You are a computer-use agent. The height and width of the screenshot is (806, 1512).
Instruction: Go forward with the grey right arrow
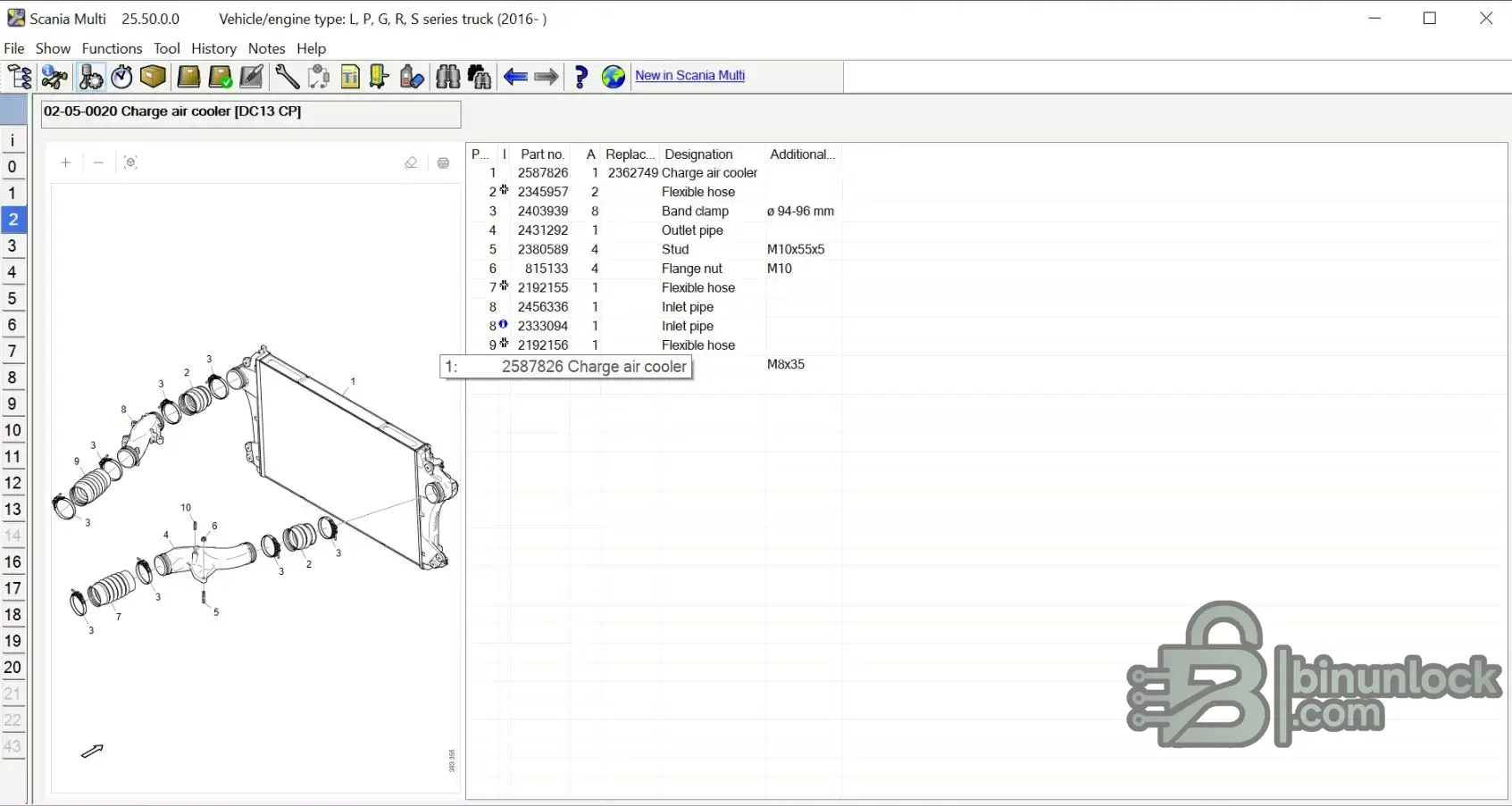pos(547,77)
